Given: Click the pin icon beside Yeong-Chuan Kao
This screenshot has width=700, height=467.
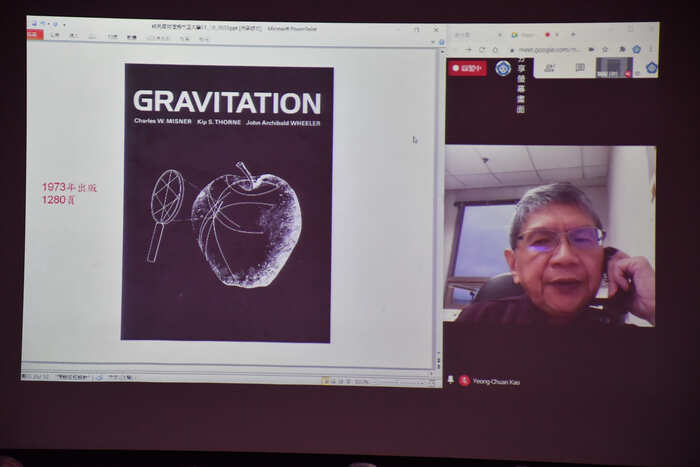Looking at the screenshot, I should click(450, 379).
